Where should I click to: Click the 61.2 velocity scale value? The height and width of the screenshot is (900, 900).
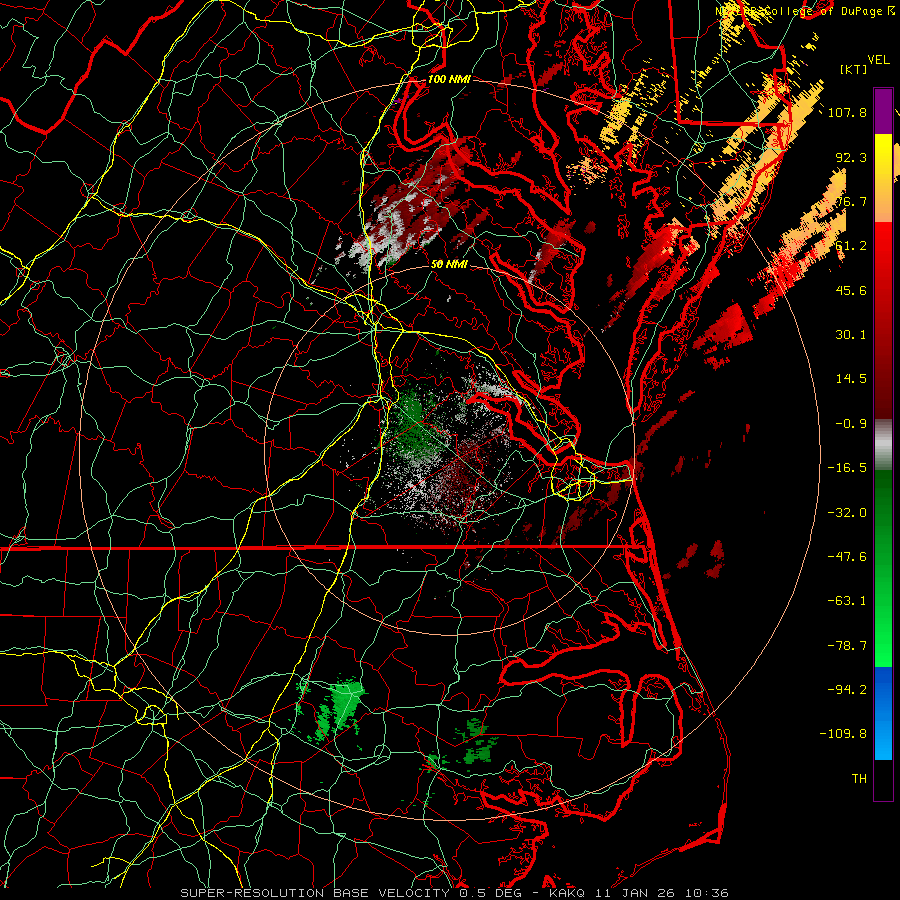[x=851, y=246]
